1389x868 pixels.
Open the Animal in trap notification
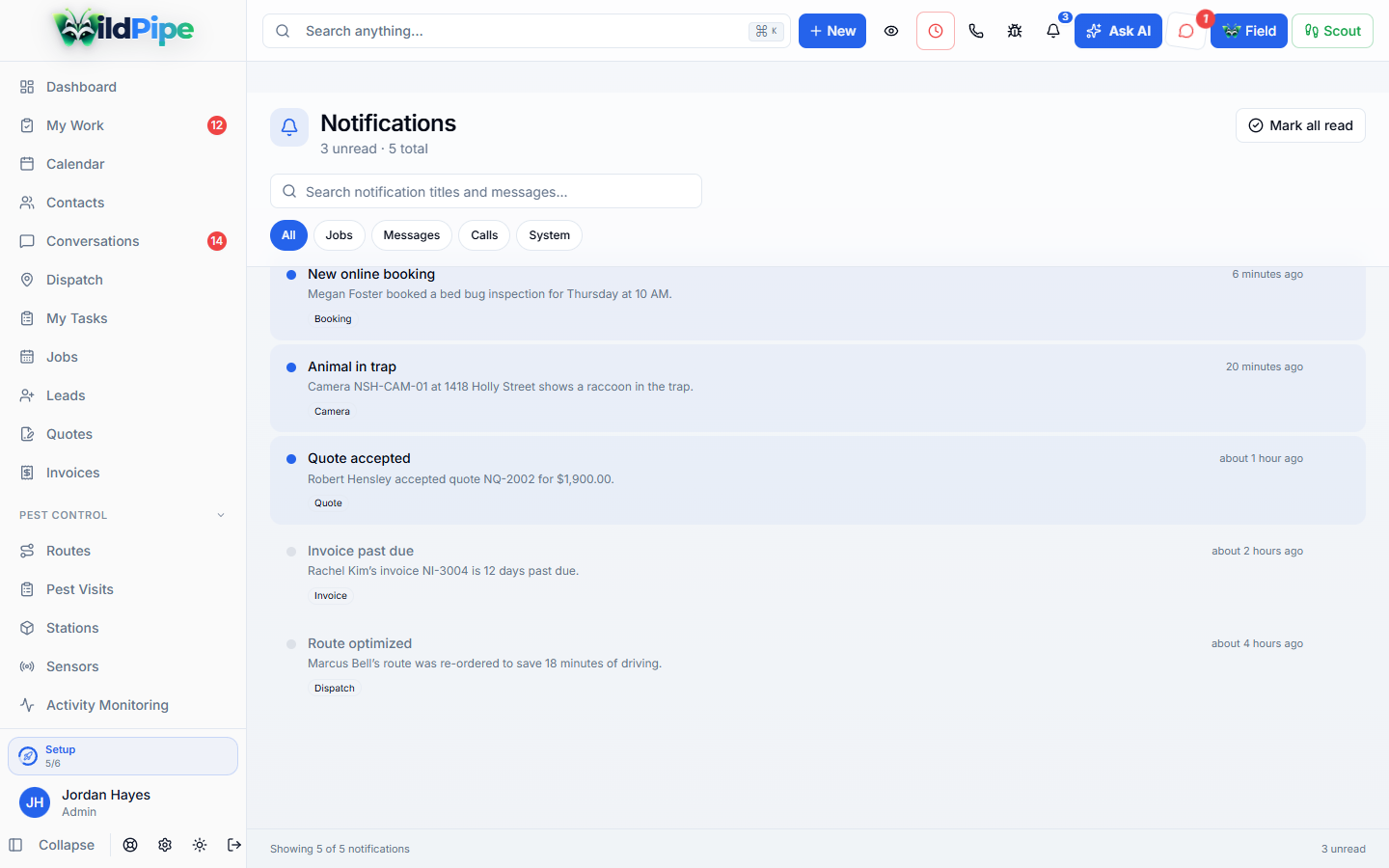[x=818, y=388]
